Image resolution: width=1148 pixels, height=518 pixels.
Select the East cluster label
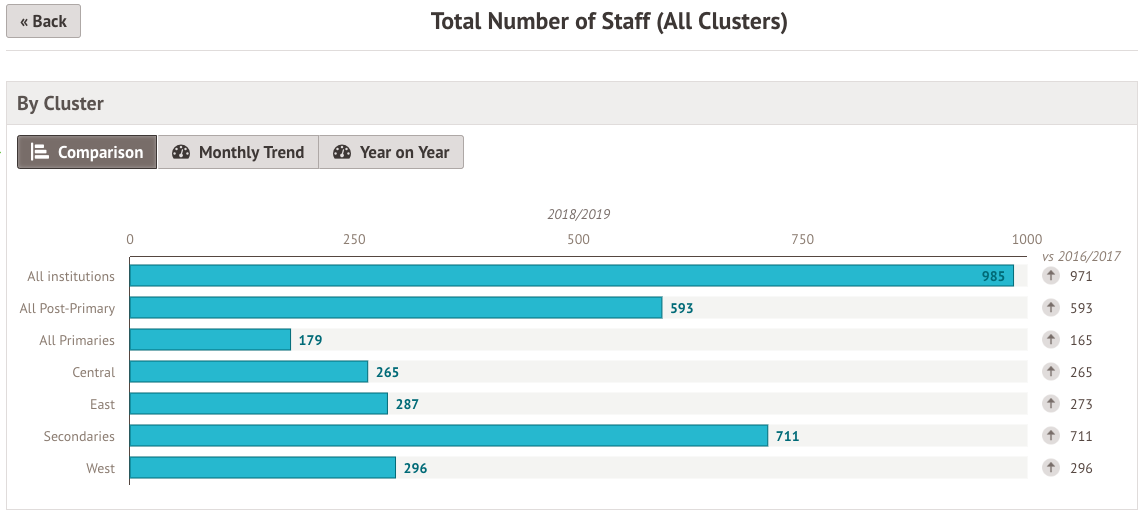102,404
